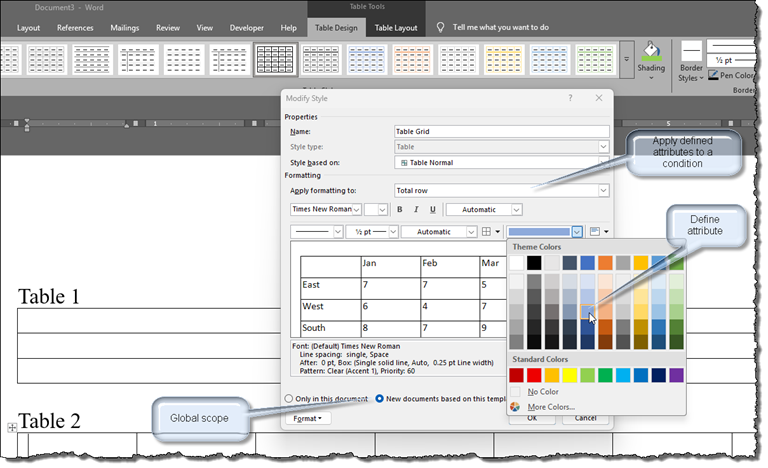Select 'New documents based on this template' option

point(379,399)
